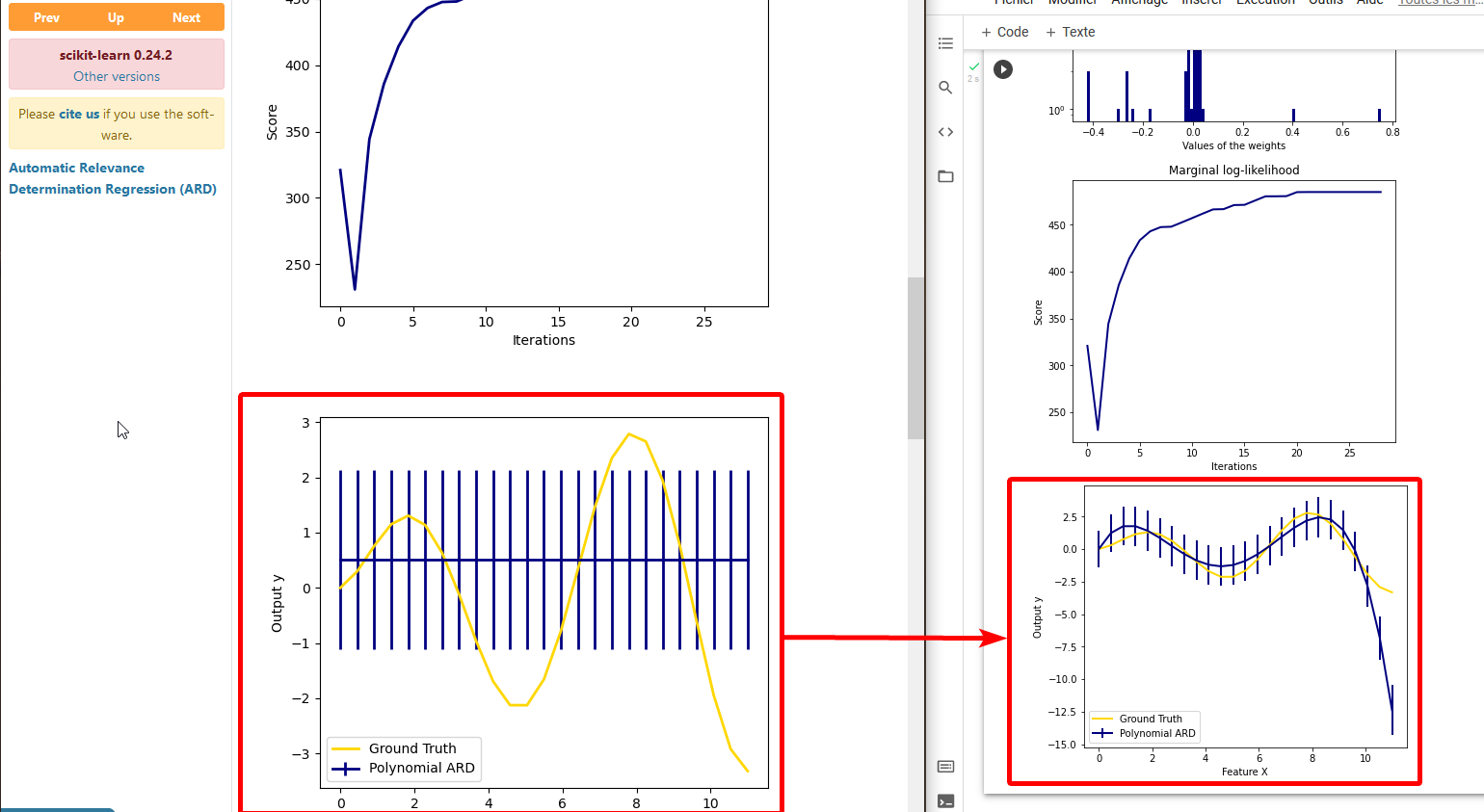
Task: Open the Colab search and replace panel
Action: [945, 88]
